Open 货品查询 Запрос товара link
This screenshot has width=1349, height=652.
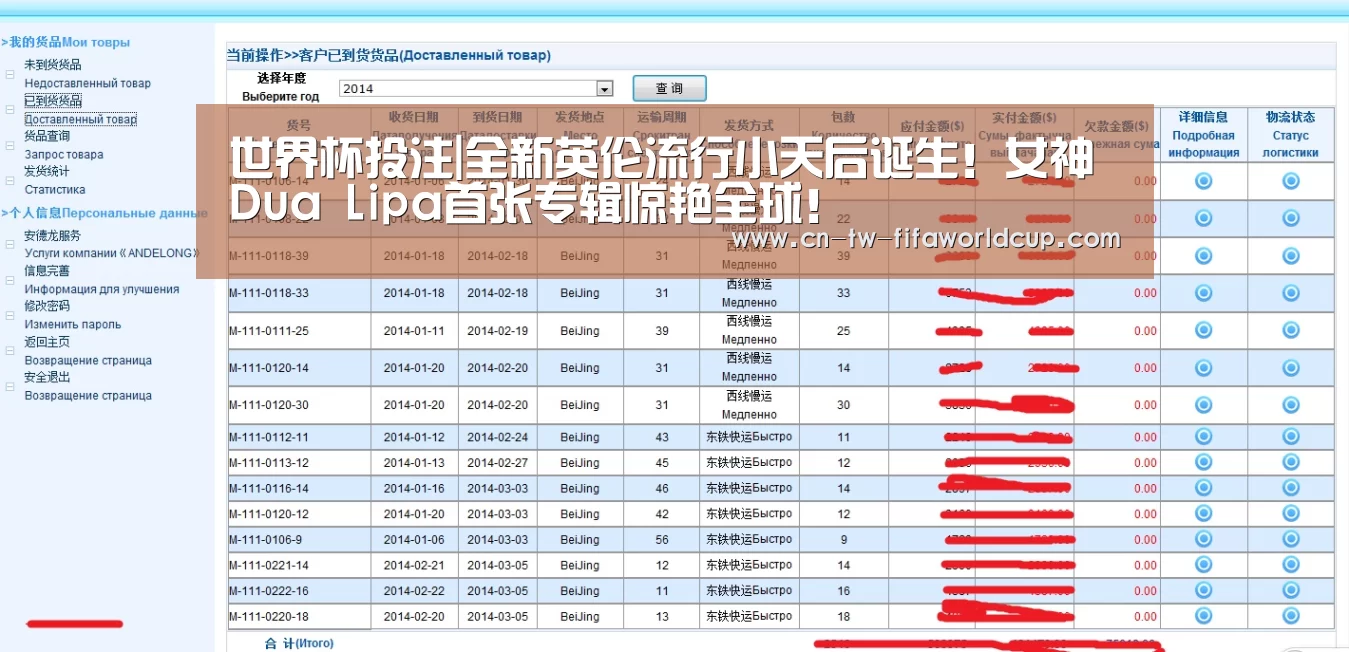coord(64,145)
